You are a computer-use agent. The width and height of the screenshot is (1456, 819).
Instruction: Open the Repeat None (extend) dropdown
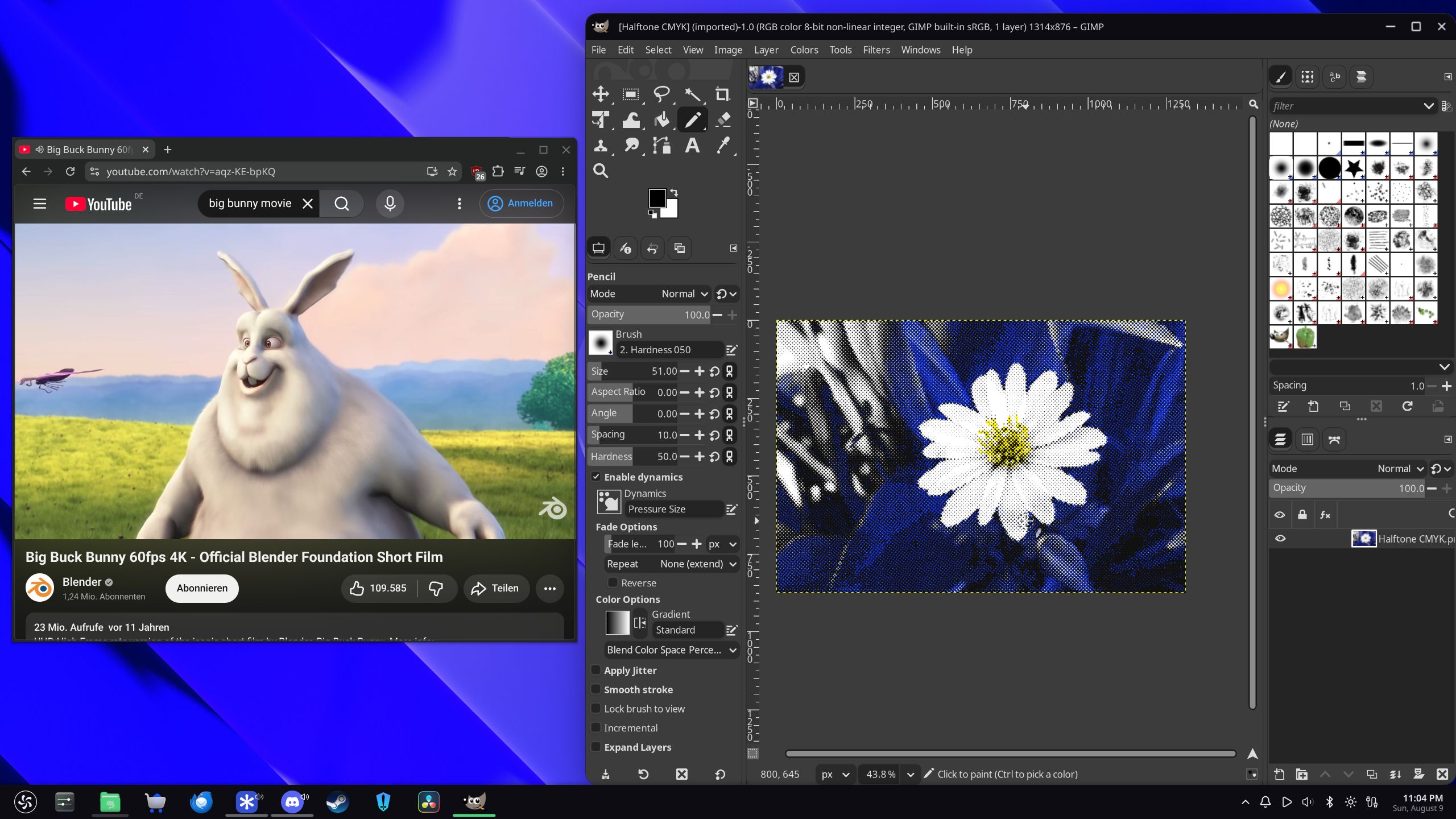tap(672, 564)
